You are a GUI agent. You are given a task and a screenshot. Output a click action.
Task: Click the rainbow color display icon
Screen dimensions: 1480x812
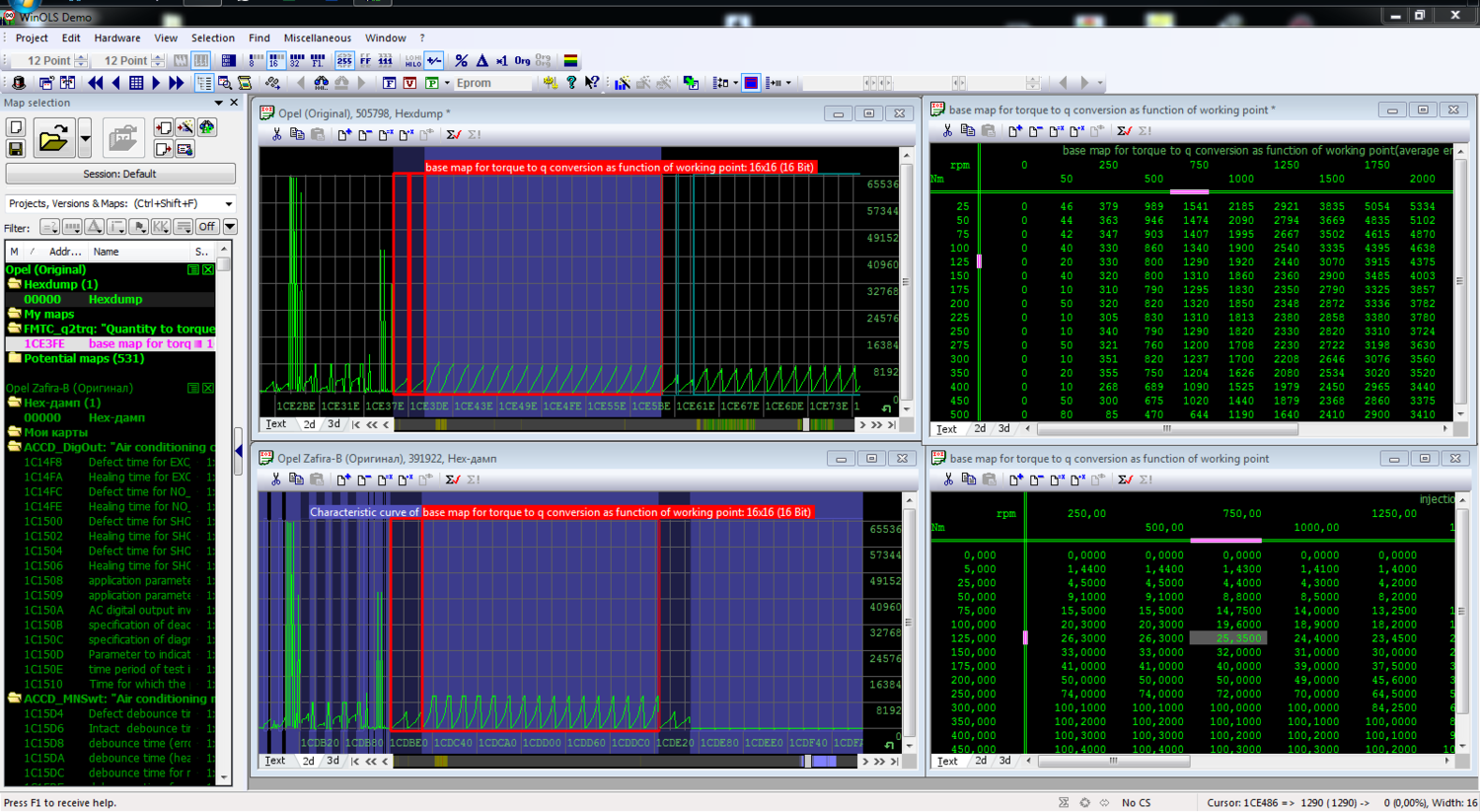pos(570,60)
